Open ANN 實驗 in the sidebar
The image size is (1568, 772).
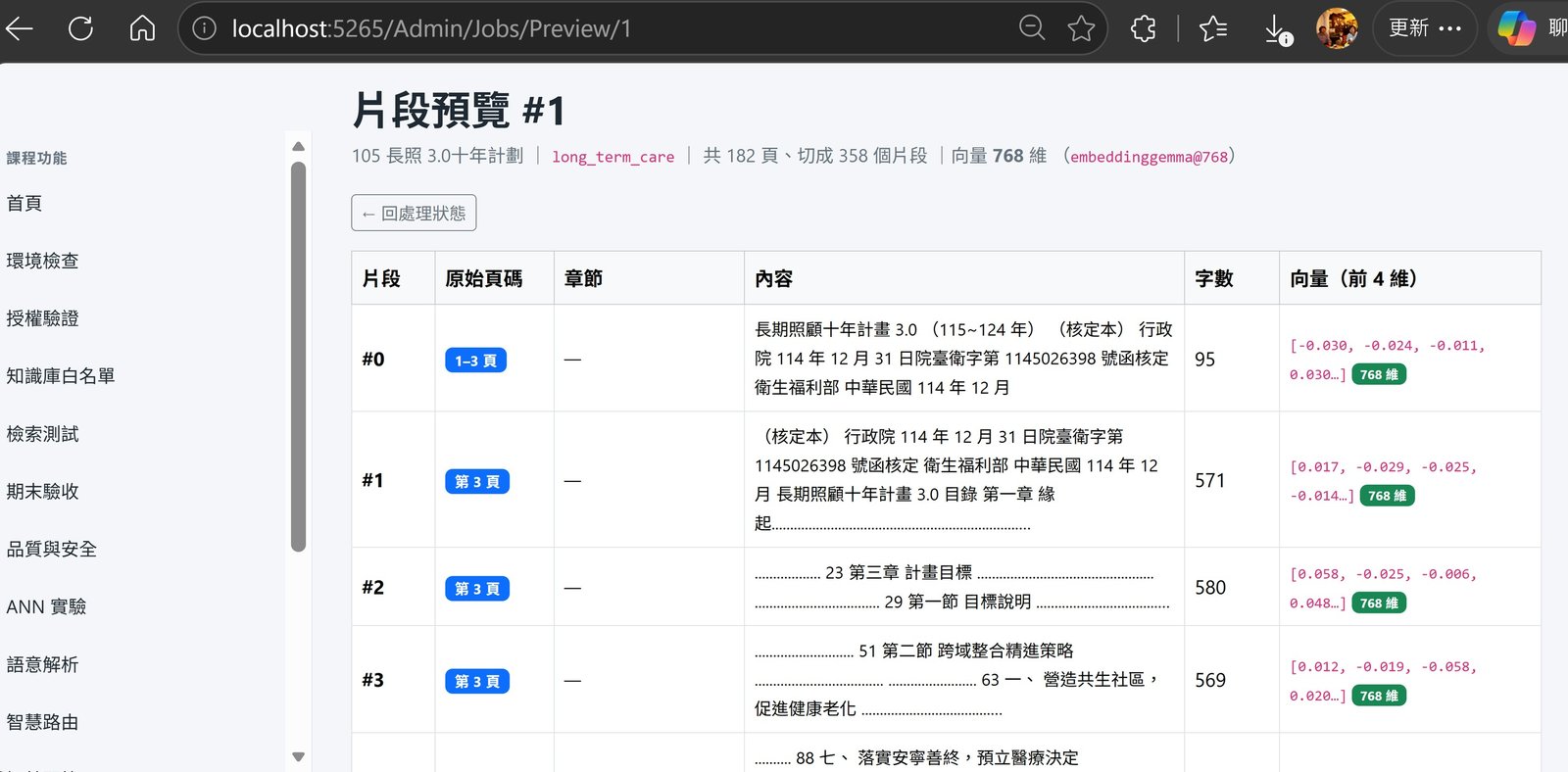(x=46, y=607)
